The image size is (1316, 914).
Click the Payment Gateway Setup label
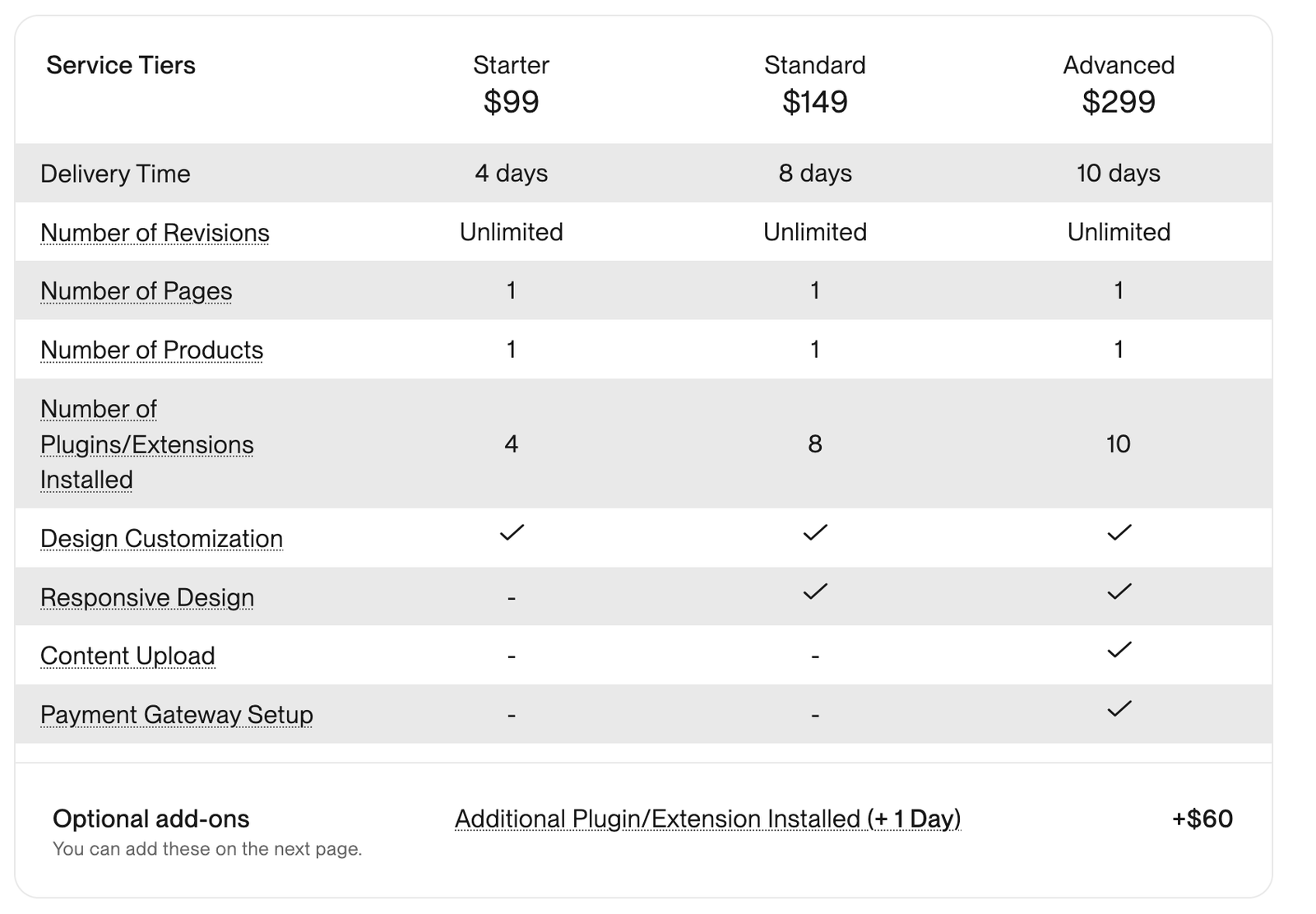[177, 715]
